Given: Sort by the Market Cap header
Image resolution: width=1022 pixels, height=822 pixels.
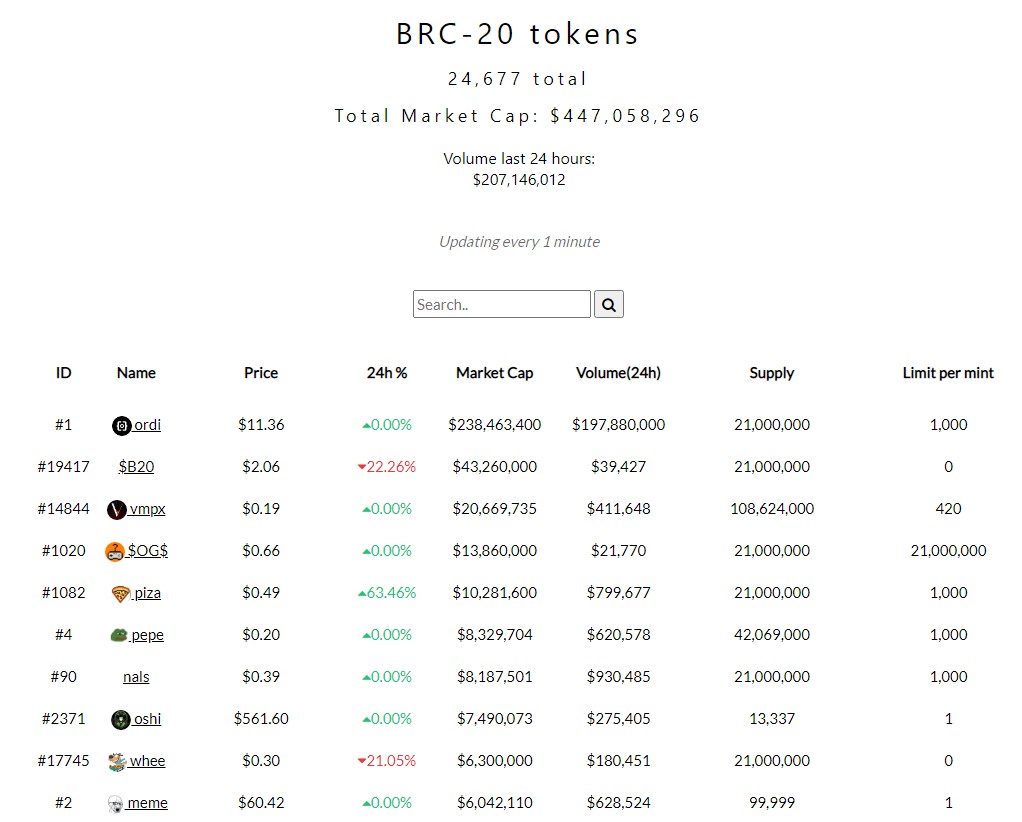Looking at the screenshot, I should coord(494,373).
